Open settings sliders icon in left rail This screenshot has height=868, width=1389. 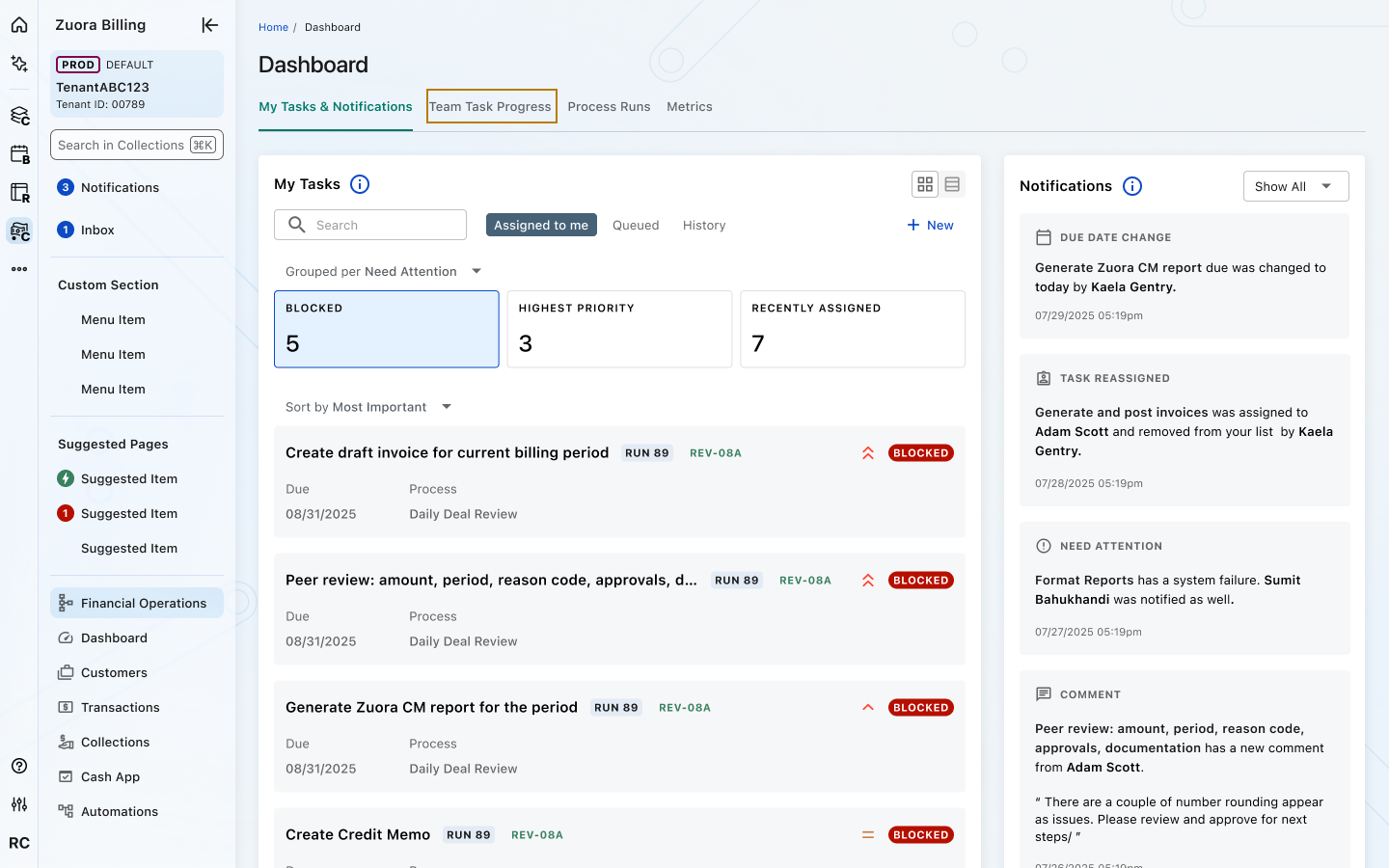pyautogui.click(x=19, y=804)
